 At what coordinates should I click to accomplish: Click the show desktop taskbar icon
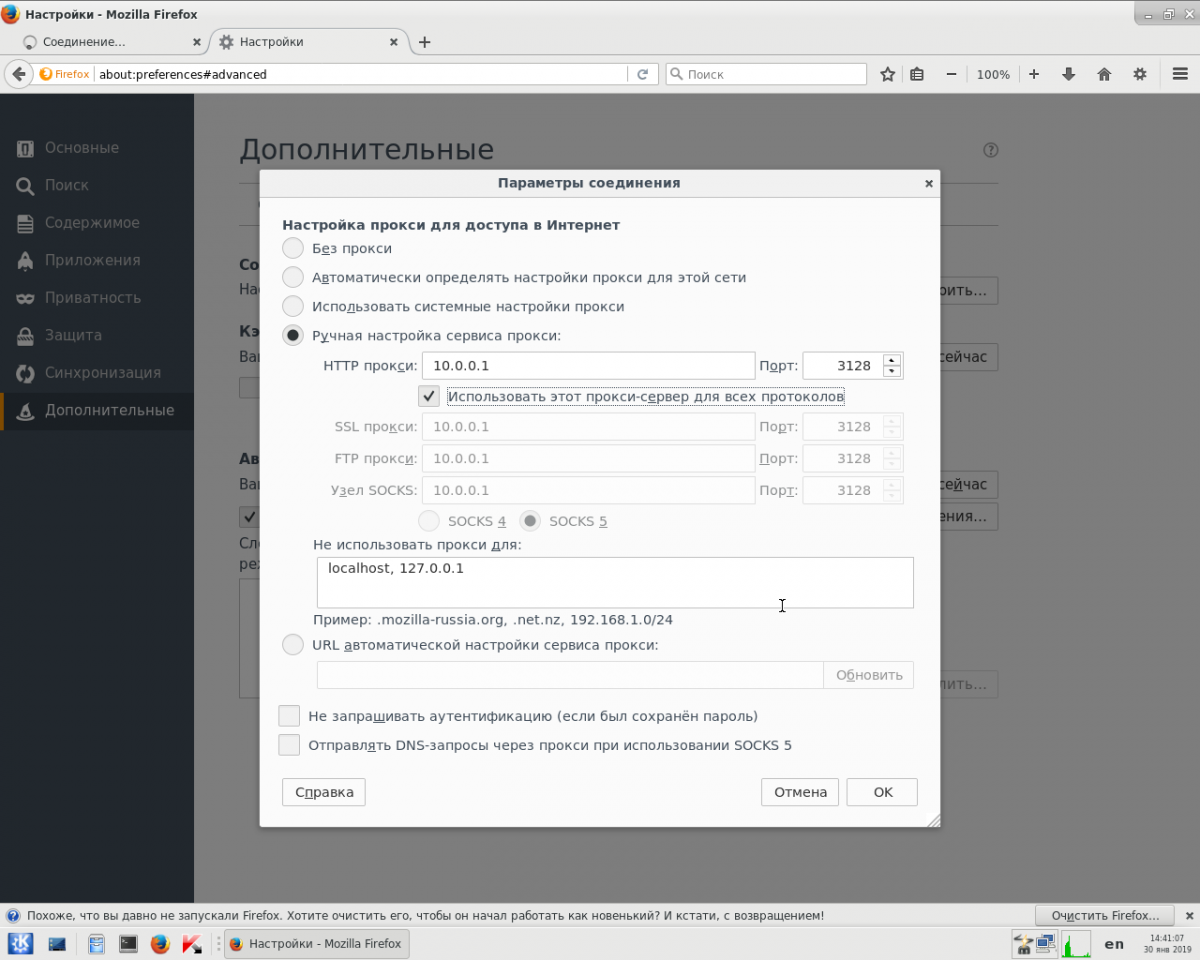point(57,943)
